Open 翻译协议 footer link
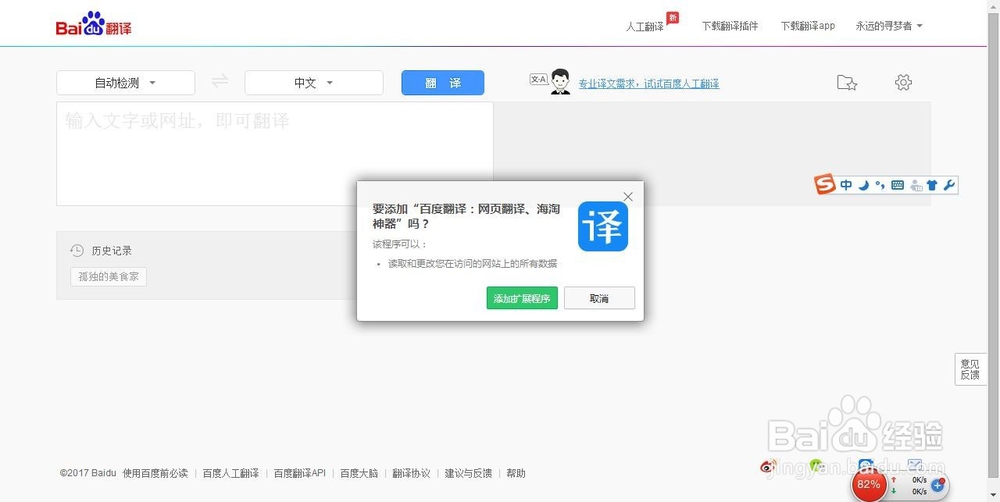Screen dimensions: 1000x502 pyautogui.click(x=411, y=473)
